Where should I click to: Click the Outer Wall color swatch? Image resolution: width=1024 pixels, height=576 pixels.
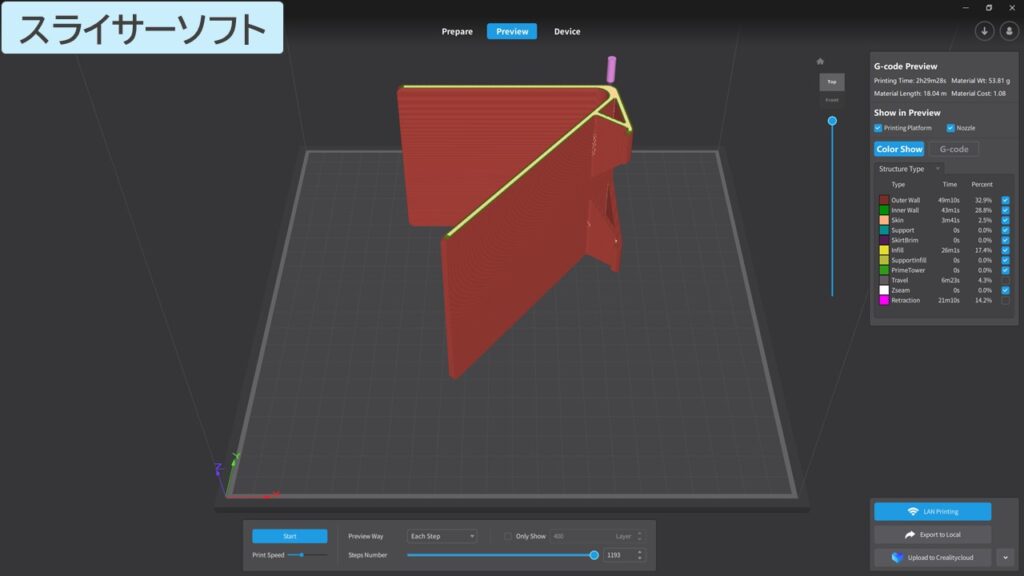tap(884, 200)
